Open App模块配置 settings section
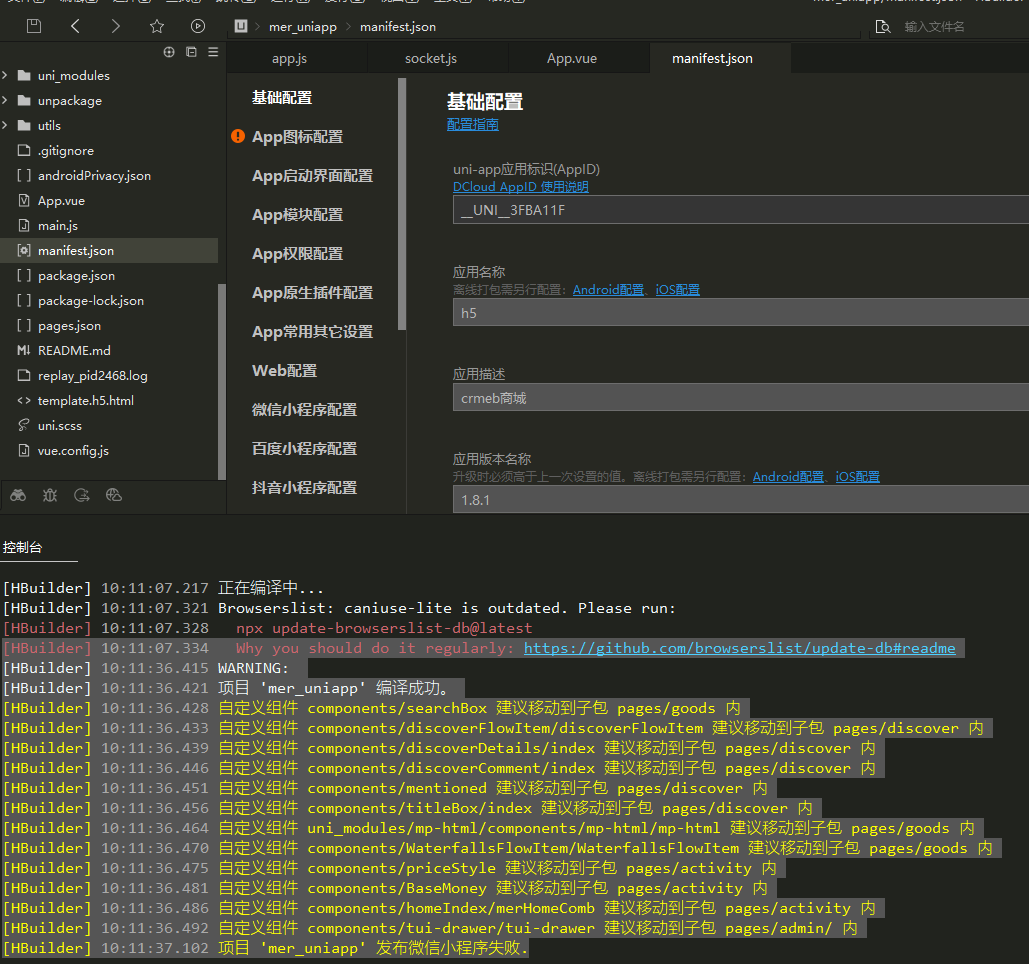Screen dimensions: 1029x964 pos(297,215)
